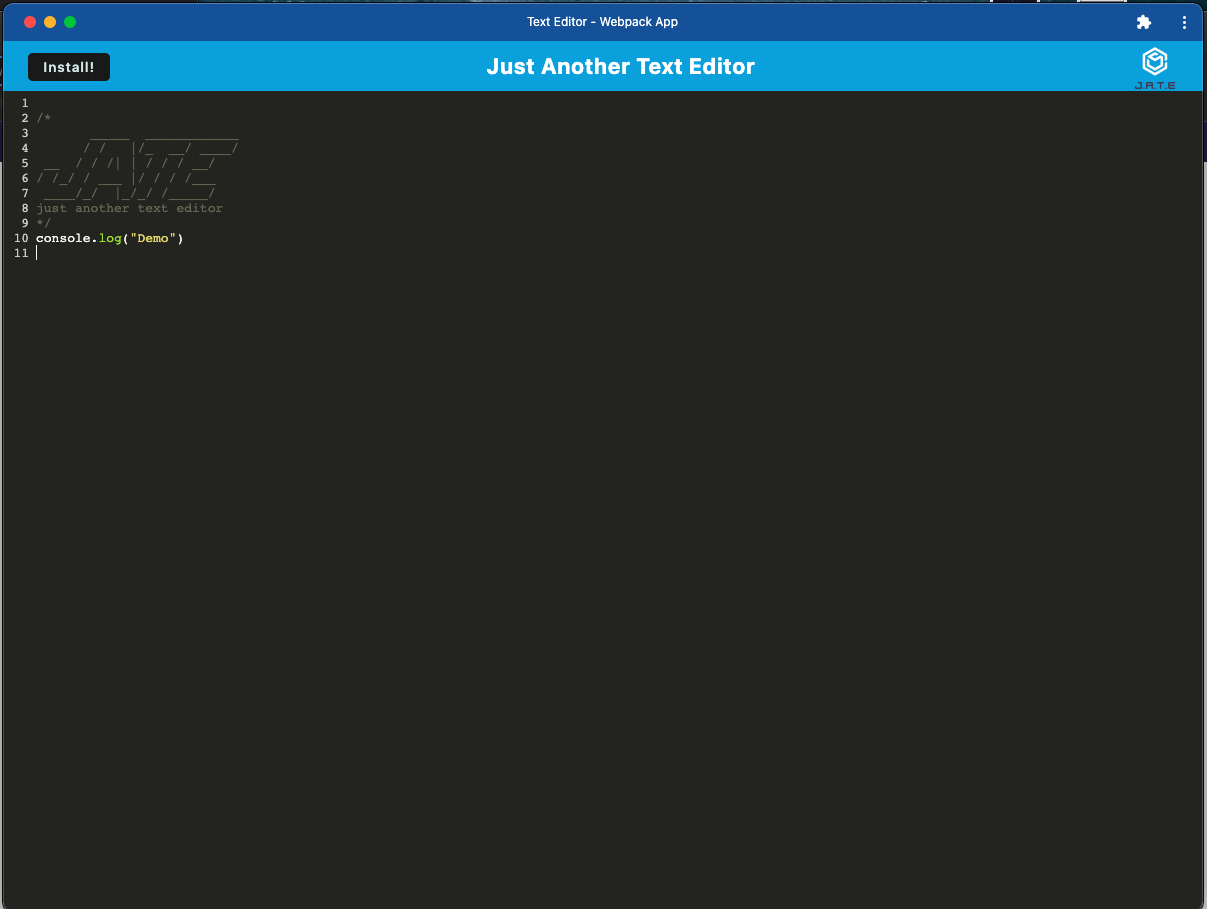The height and width of the screenshot is (909, 1207).
Task: Click the J.A.T.E hexagon logo icon
Action: [1155, 61]
